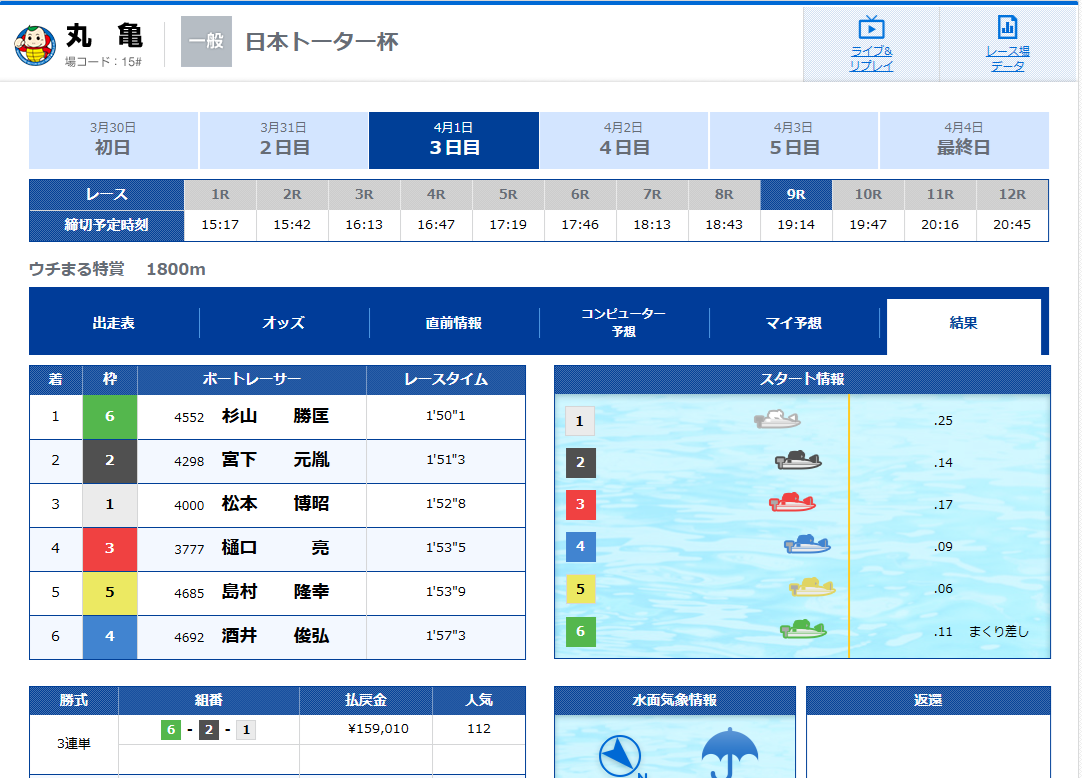Screen dimensions: 1082x778
Task: Click the ライブ&リプレイ link text
Action: pos(872,59)
